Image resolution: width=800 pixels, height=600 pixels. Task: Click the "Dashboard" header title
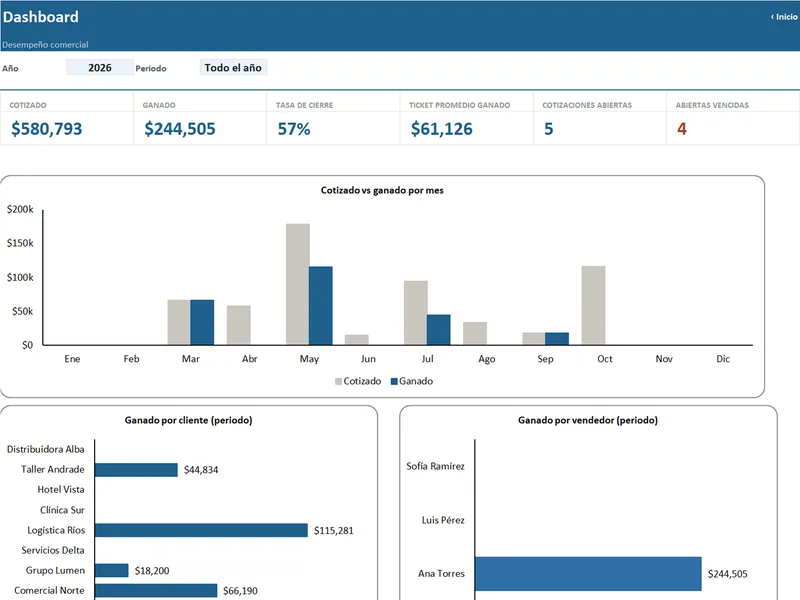point(41,17)
